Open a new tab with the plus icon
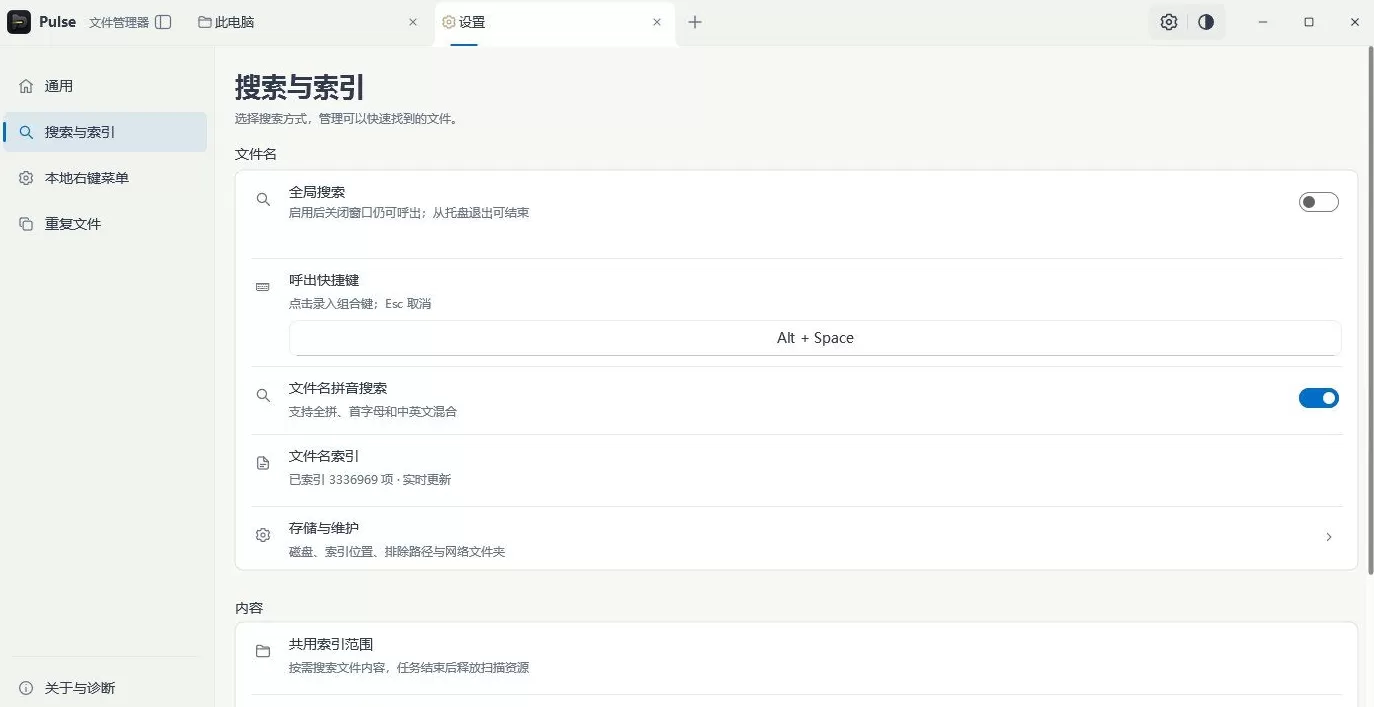Image resolution: width=1374 pixels, height=707 pixels. pyautogui.click(x=695, y=22)
